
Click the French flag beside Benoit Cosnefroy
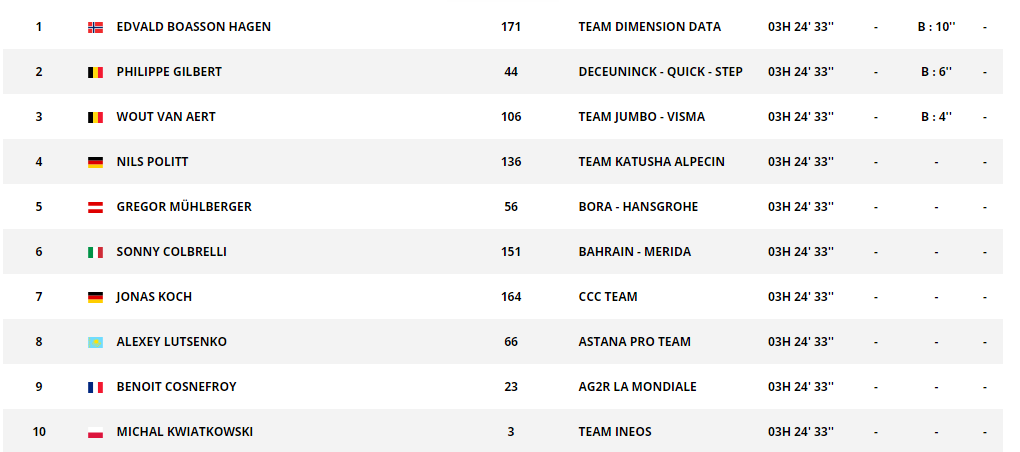96,387
